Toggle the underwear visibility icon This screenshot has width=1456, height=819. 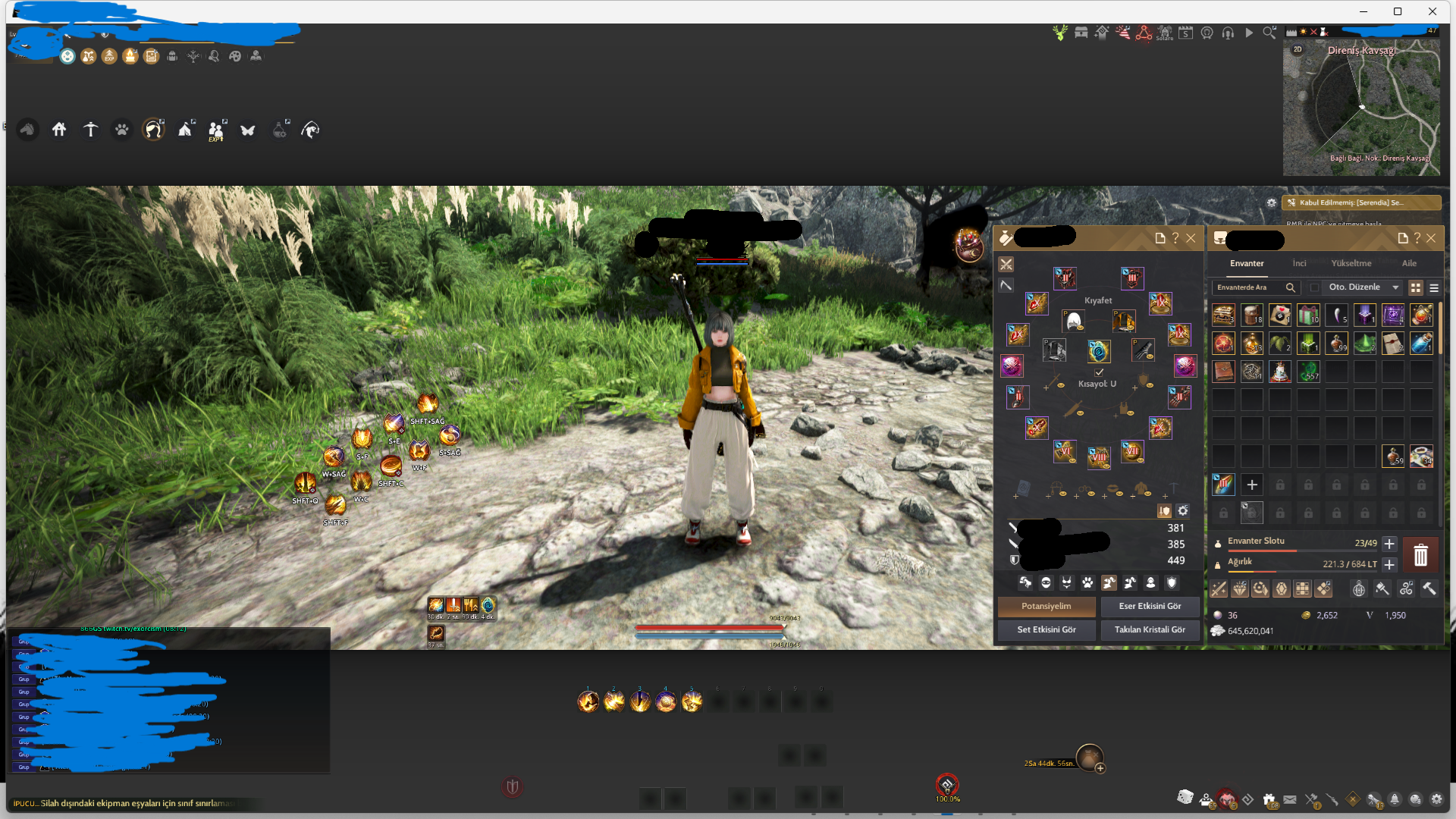pyautogui.click(x=1067, y=582)
